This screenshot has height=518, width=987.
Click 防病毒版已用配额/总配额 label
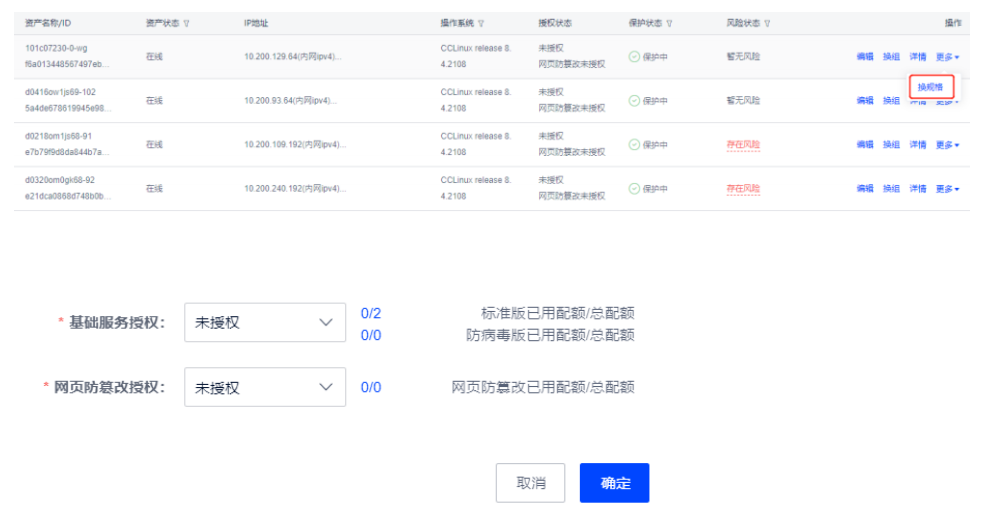tap(550, 335)
